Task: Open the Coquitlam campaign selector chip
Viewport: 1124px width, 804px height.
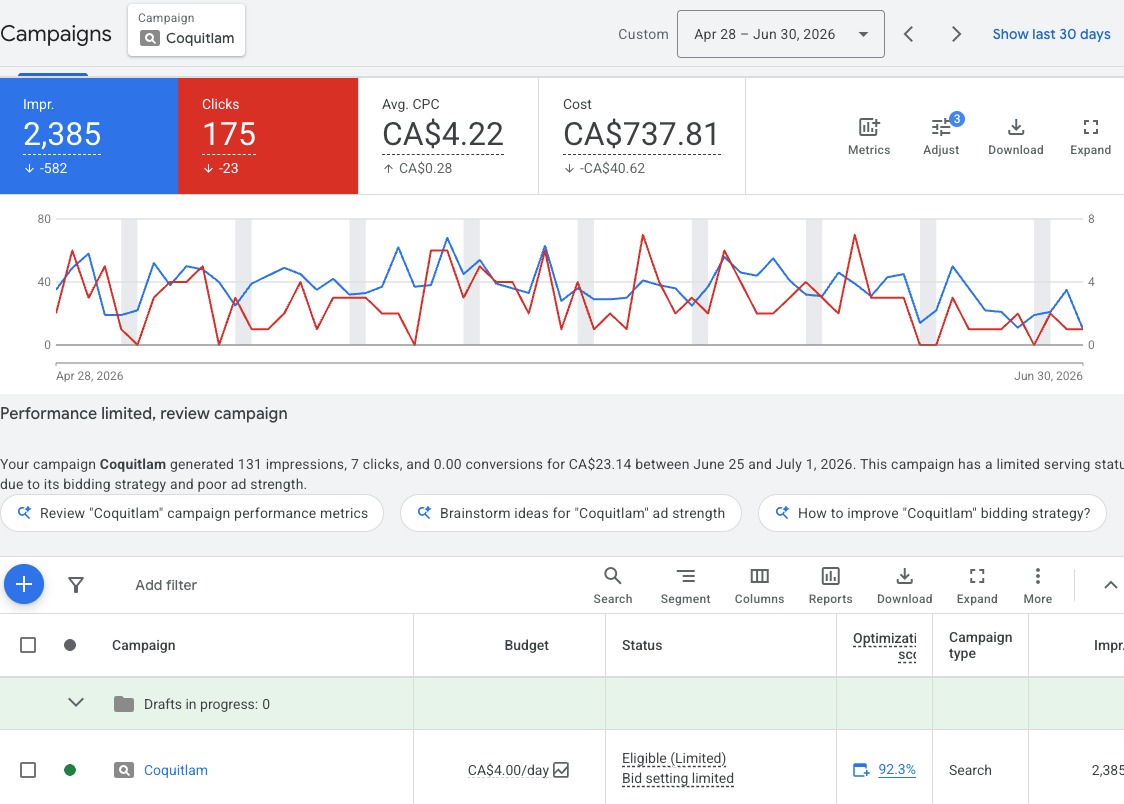Action: point(186,30)
